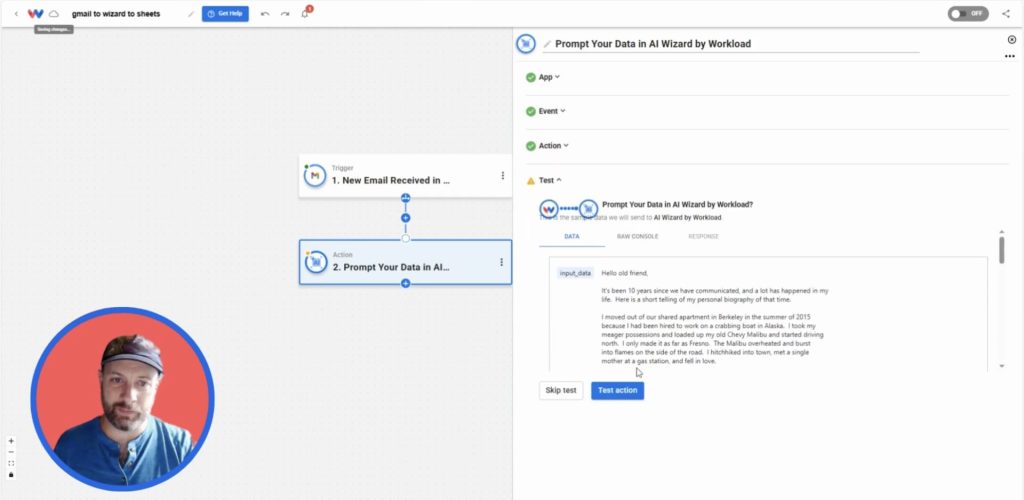Click the cloud save status icon
The image size is (1024, 500).
54,14
